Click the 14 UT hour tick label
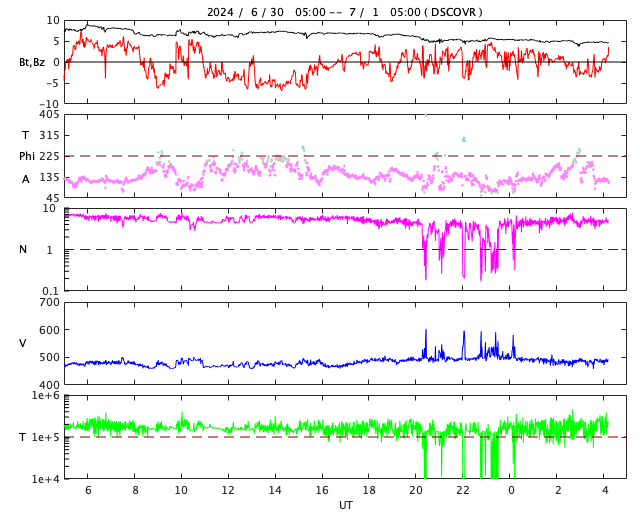The height and width of the screenshot is (512, 640). 275,490
